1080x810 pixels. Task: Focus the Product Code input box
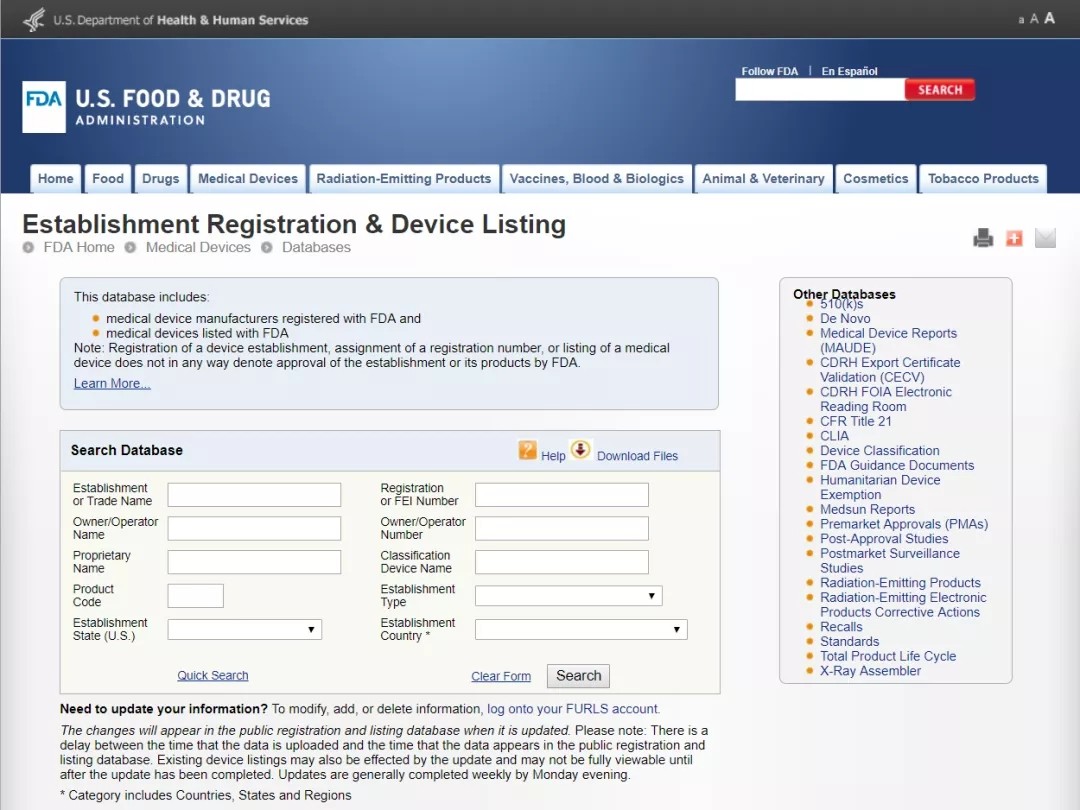coord(195,596)
